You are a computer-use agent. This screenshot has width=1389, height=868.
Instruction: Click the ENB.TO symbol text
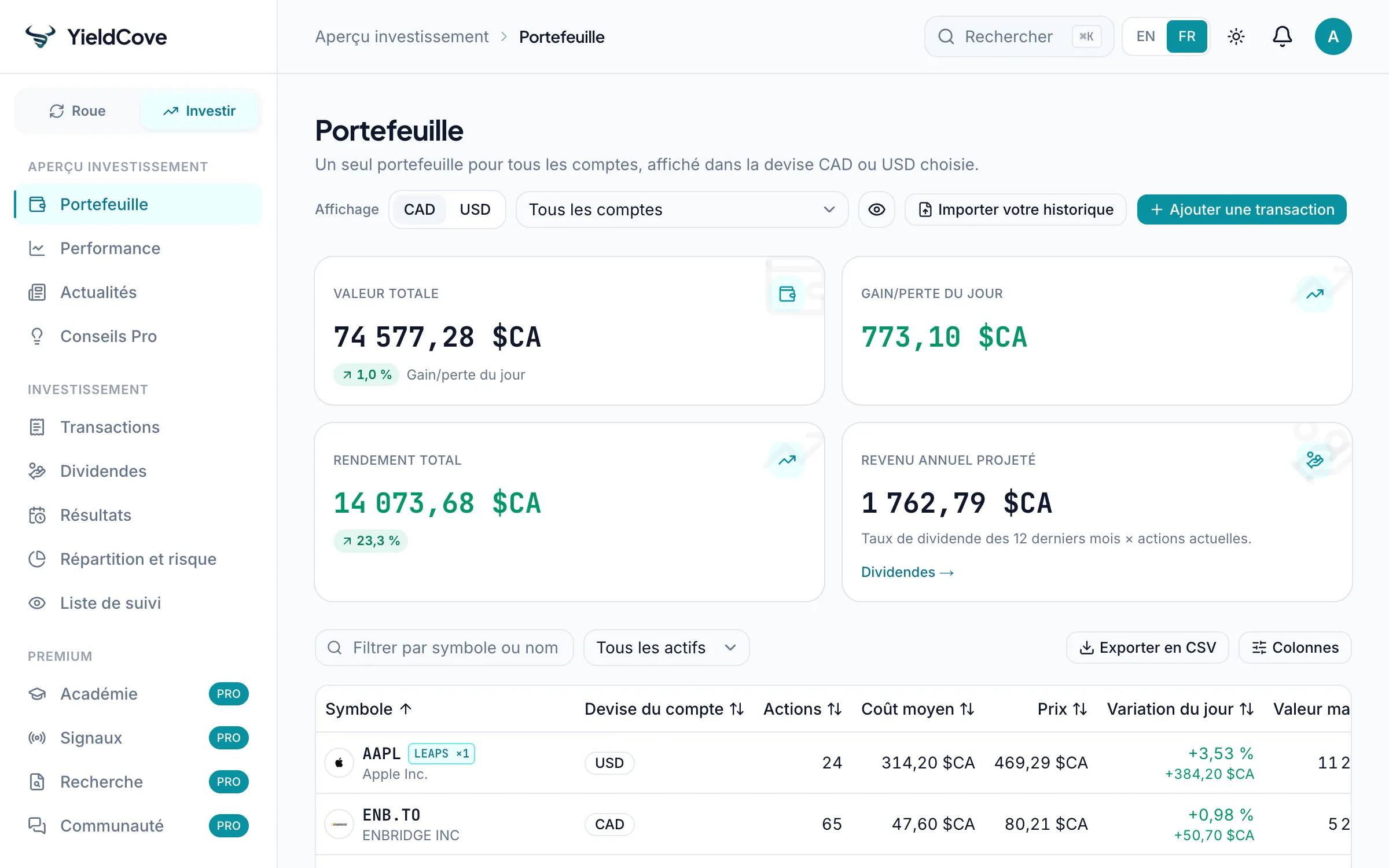(x=391, y=815)
